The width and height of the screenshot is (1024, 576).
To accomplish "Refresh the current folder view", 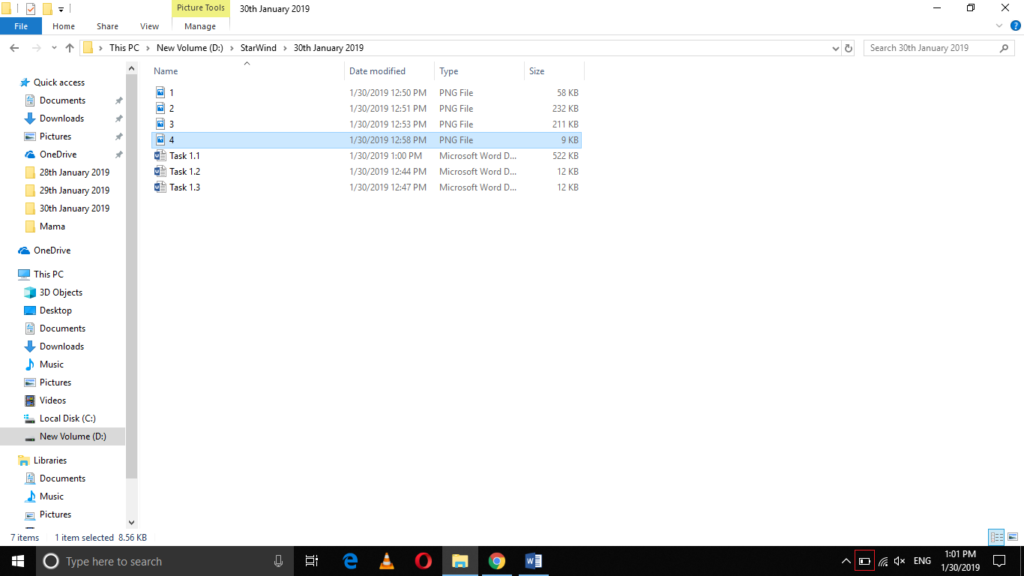I will pos(848,48).
